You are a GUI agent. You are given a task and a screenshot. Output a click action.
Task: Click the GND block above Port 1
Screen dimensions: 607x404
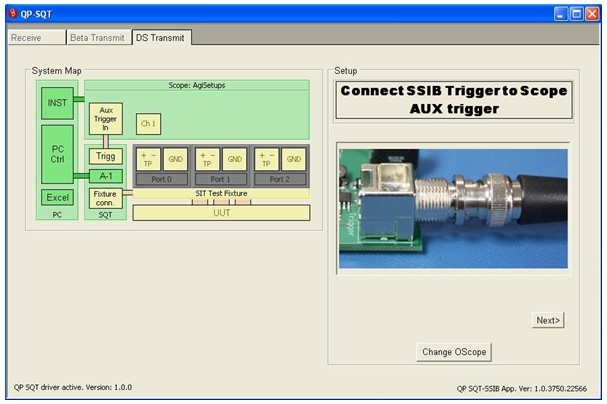click(x=235, y=159)
